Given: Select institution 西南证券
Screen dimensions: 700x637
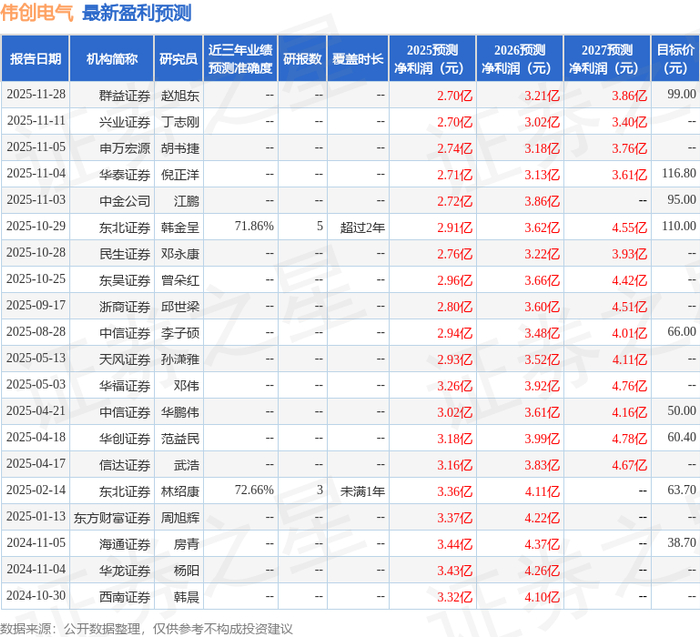Looking at the screenshot, I should click(x=125, y=596).
